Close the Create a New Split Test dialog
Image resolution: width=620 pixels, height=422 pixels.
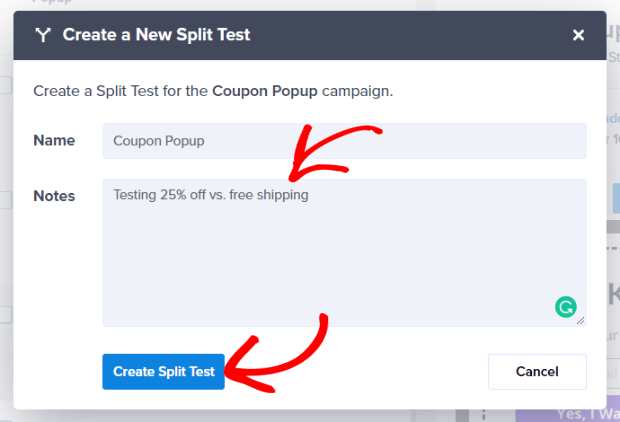(578, 35)
